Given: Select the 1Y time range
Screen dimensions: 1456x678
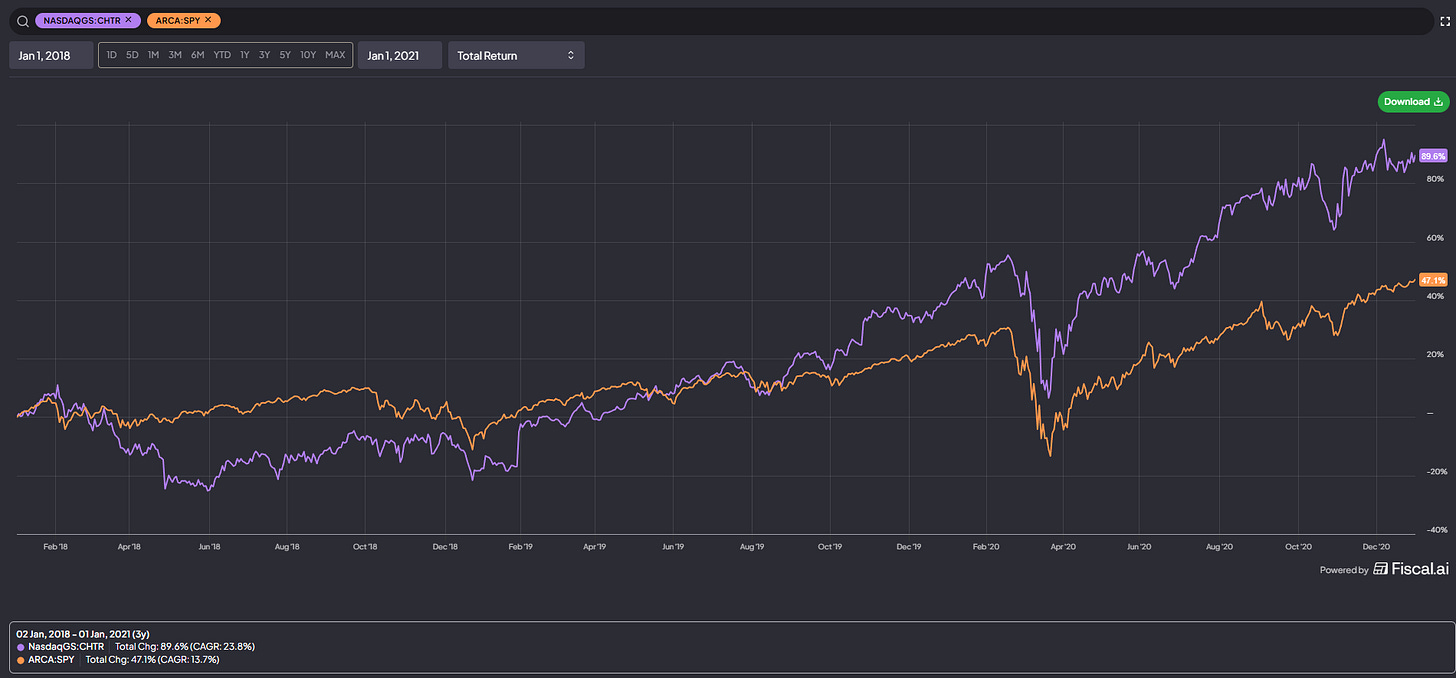Looking at the screenshot, I should [245, 55].
